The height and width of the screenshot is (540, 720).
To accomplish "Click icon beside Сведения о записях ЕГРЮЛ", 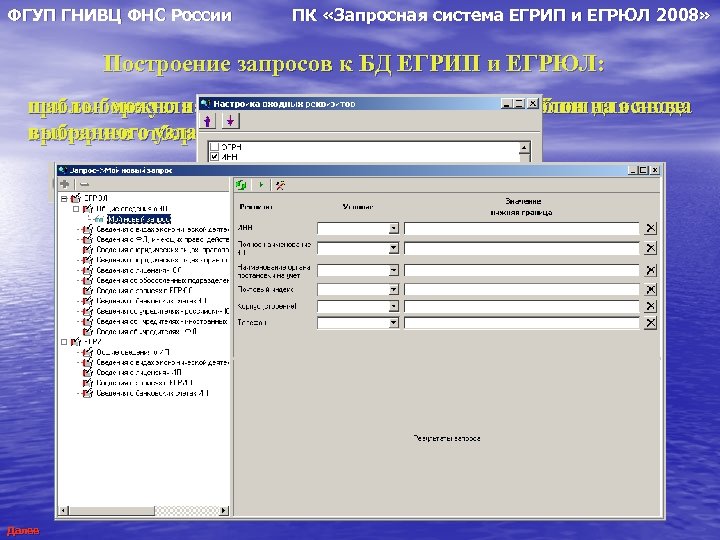I will pos(88,291).
